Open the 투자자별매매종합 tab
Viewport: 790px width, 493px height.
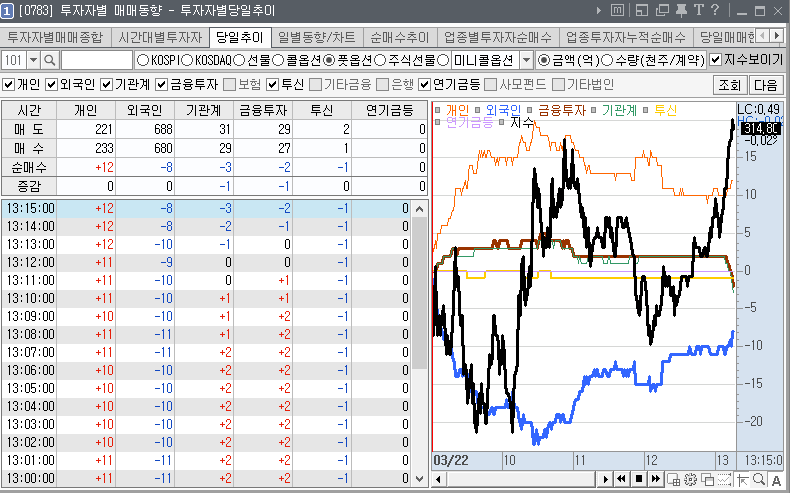coord(55,37)
